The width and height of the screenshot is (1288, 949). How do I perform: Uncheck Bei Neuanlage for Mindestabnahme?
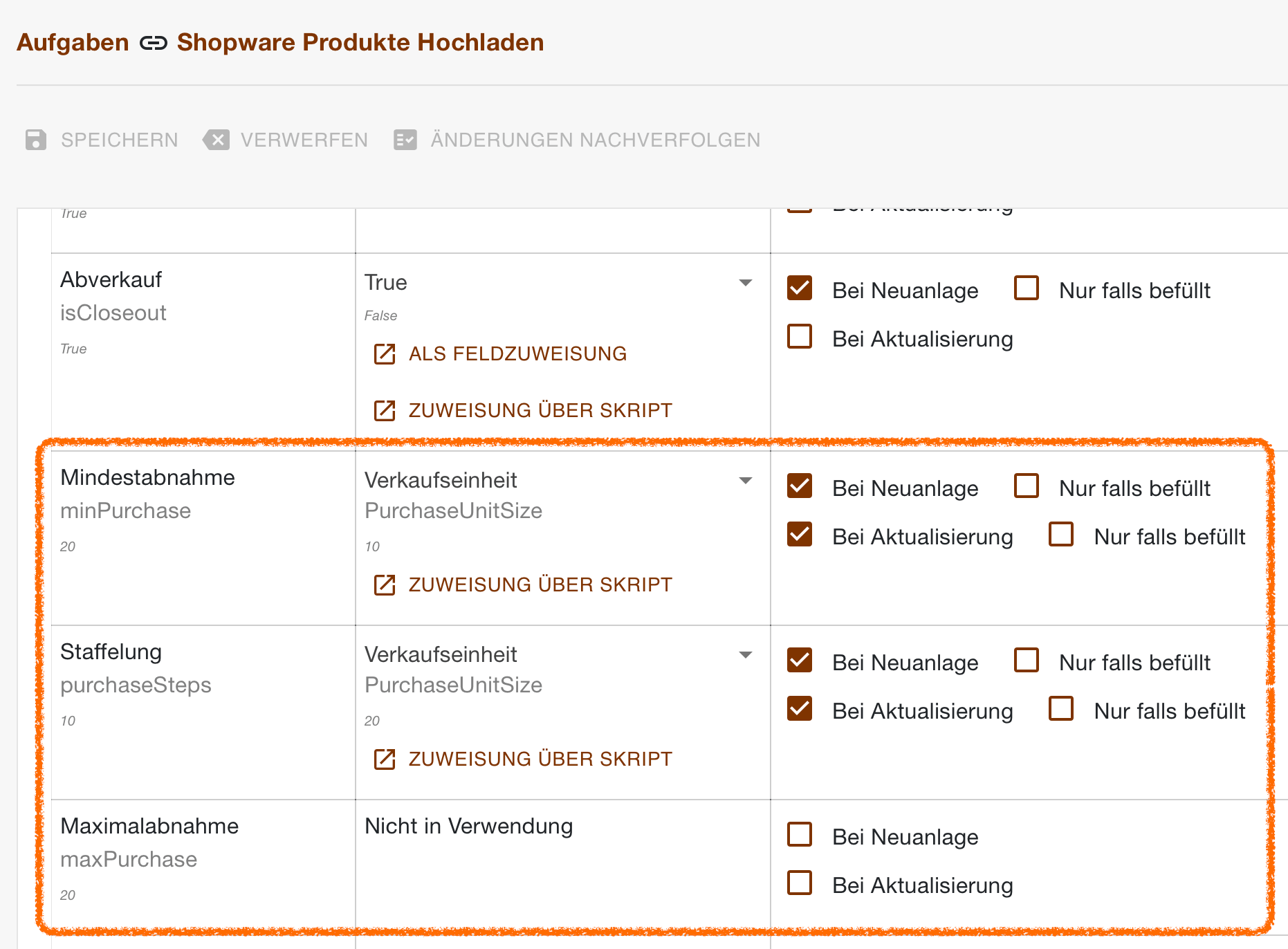click(800, 486)
